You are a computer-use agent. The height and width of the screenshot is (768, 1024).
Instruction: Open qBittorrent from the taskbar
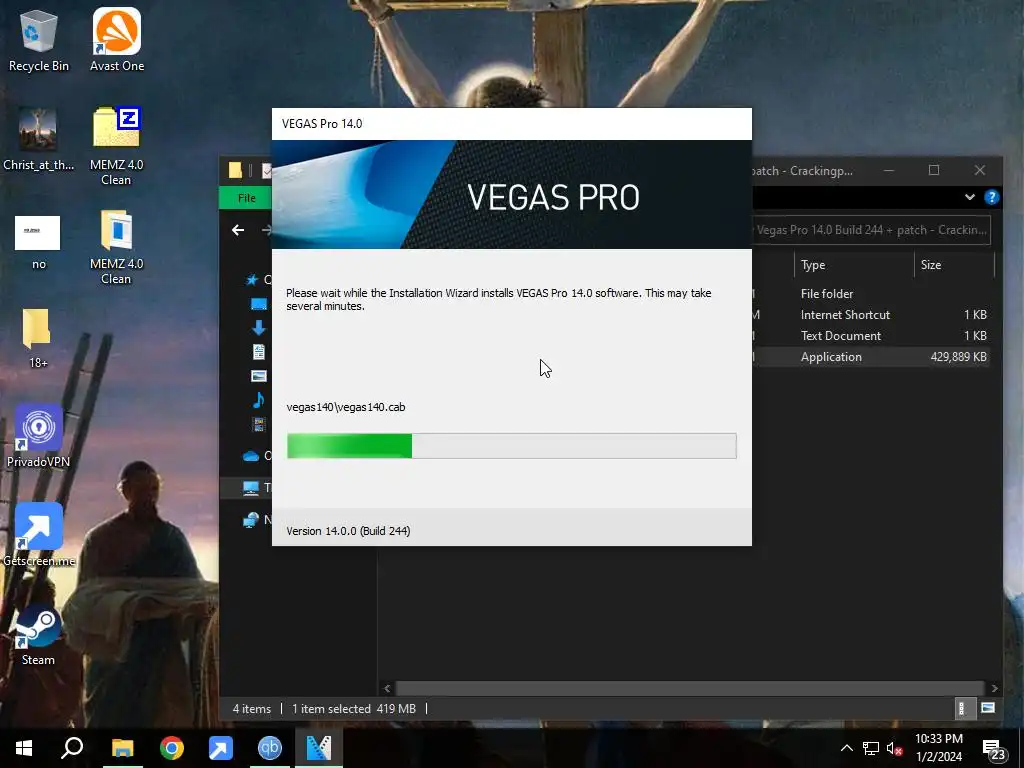click(270, 748)
